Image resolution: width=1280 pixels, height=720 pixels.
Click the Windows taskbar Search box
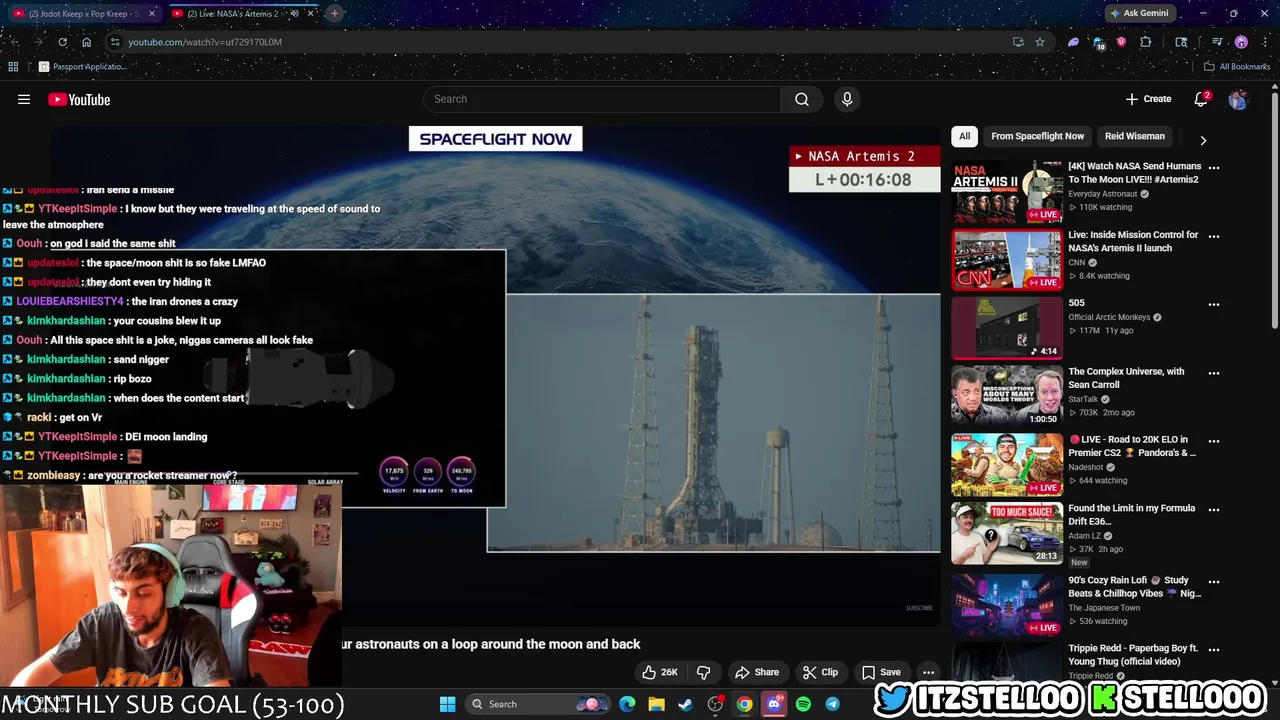pos(539,704)
